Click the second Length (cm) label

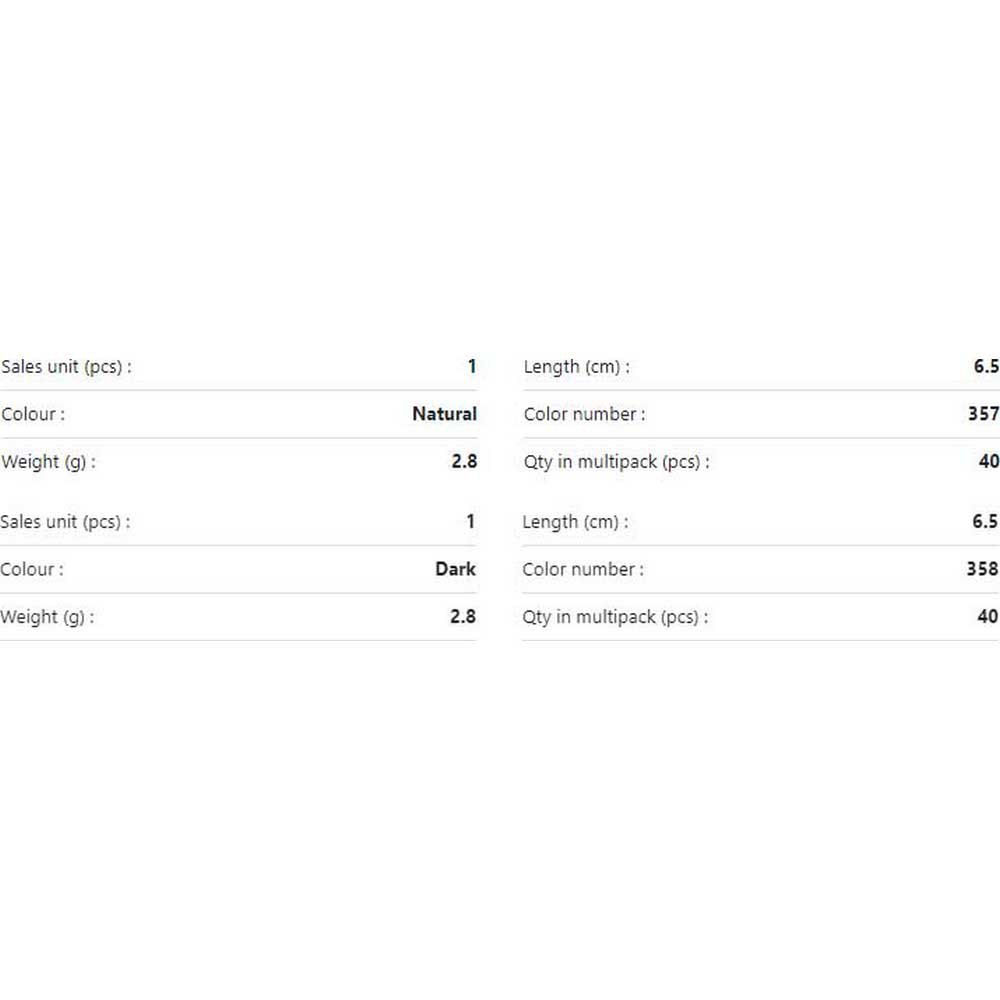point(575,522)
